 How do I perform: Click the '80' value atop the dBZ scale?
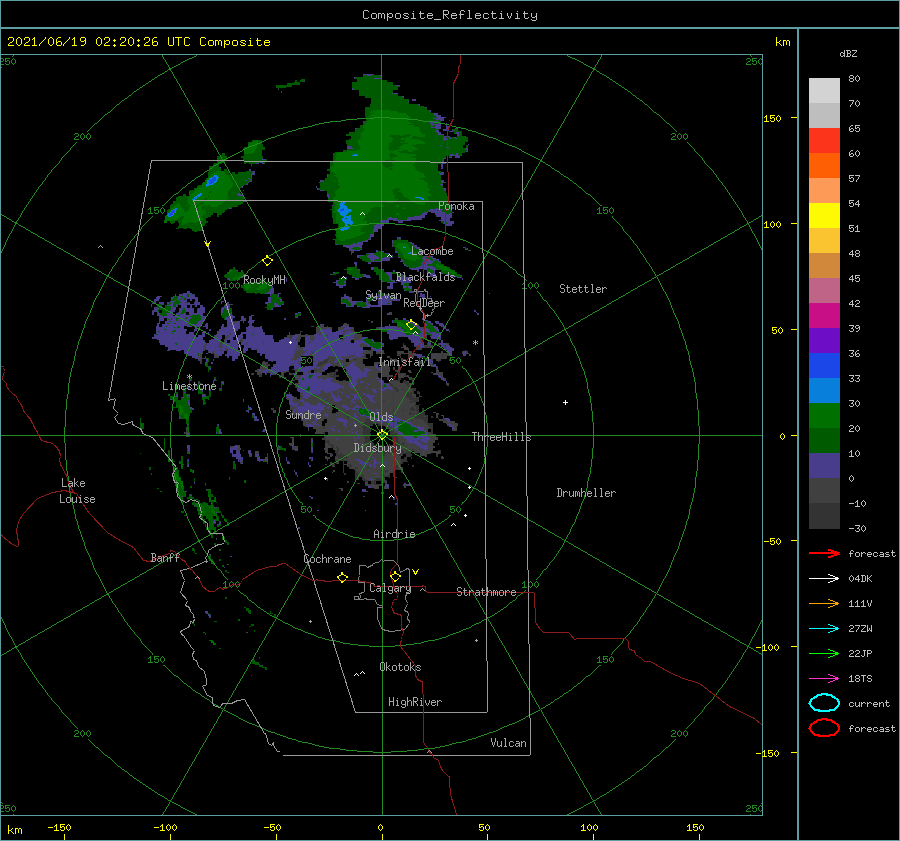coord(854,79)
